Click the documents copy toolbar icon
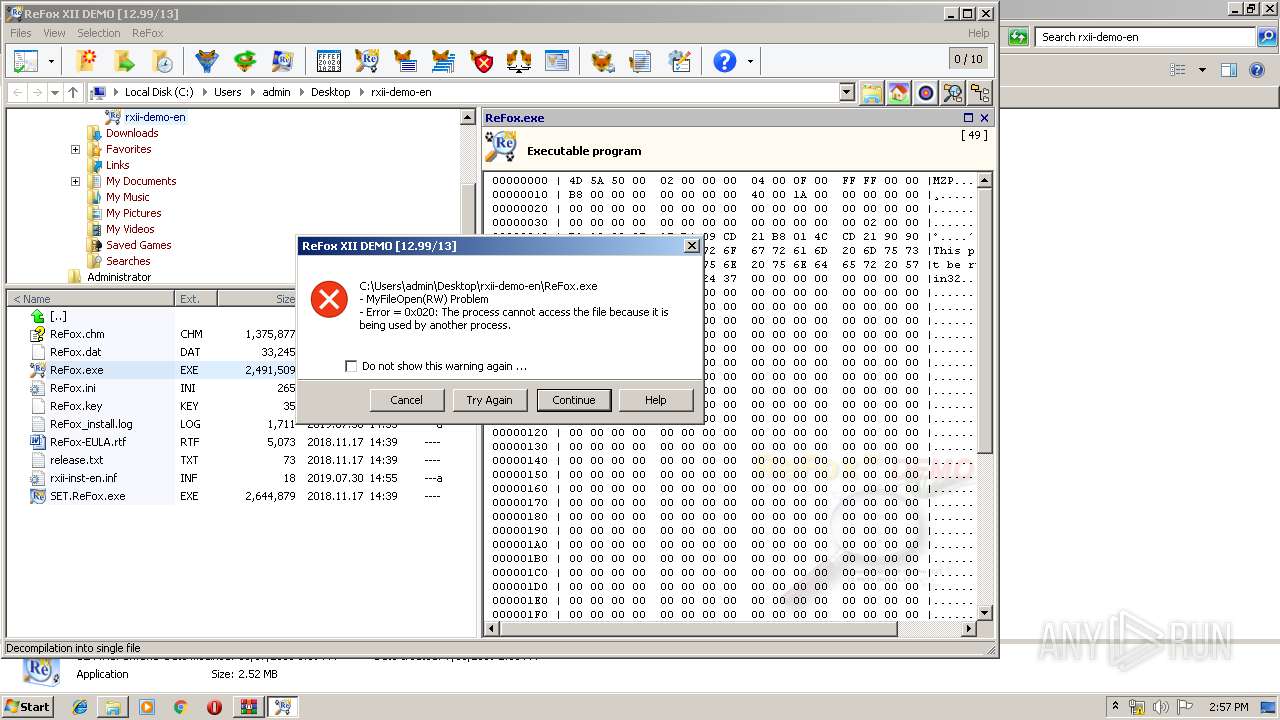This screenshot has height=720, width=1280. [x=641, y=61]
